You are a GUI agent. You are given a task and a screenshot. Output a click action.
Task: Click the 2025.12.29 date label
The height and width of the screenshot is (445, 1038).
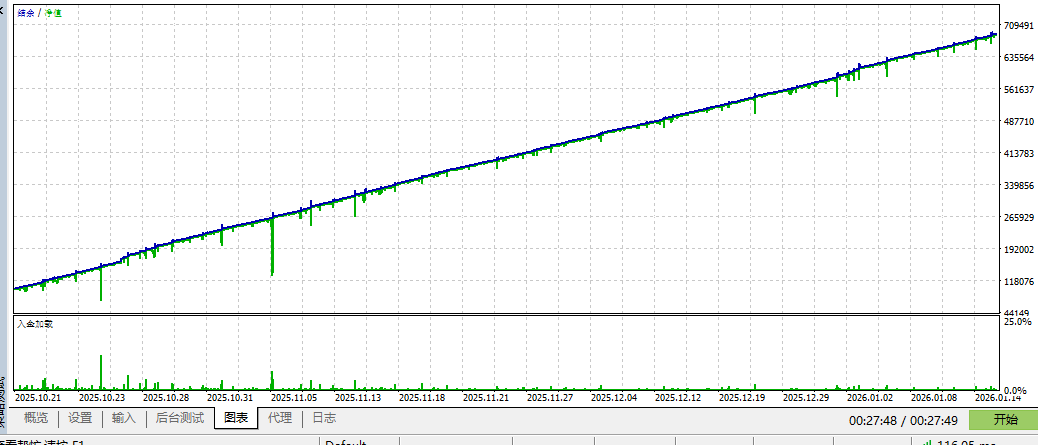pos(806,398)
